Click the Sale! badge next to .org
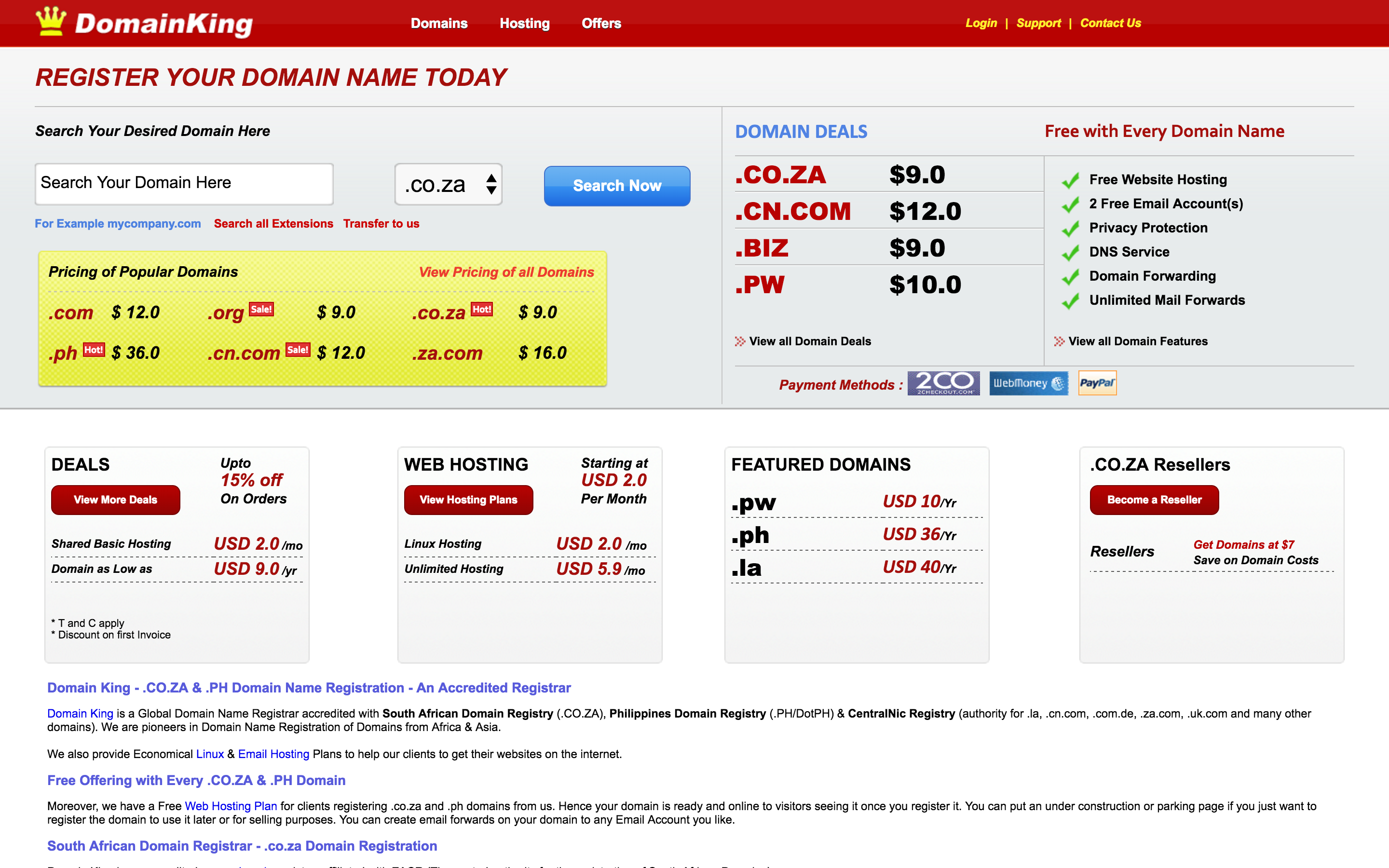The width and height of the screenshot is (1389, 868). (261, 309)
